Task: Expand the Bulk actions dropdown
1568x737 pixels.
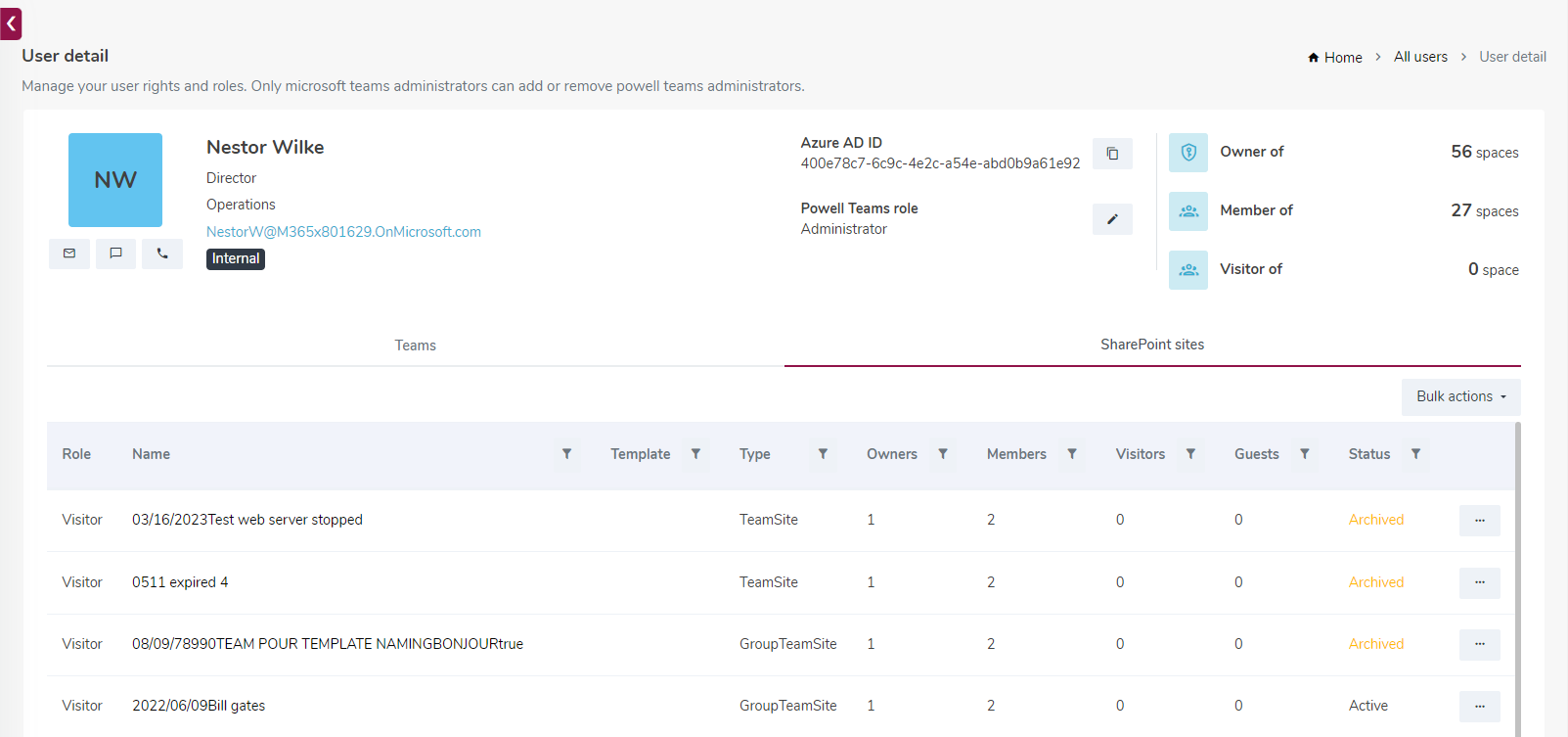Action: pyautogui.click(x=1461, y=396)
